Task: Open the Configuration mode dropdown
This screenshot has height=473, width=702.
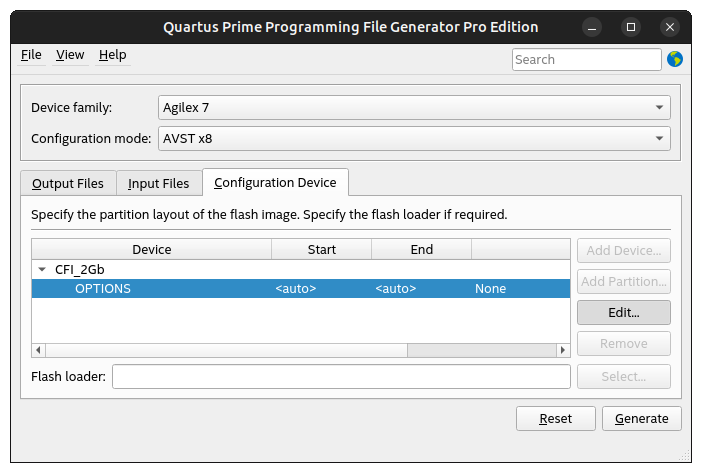Action: pos(414,138)
